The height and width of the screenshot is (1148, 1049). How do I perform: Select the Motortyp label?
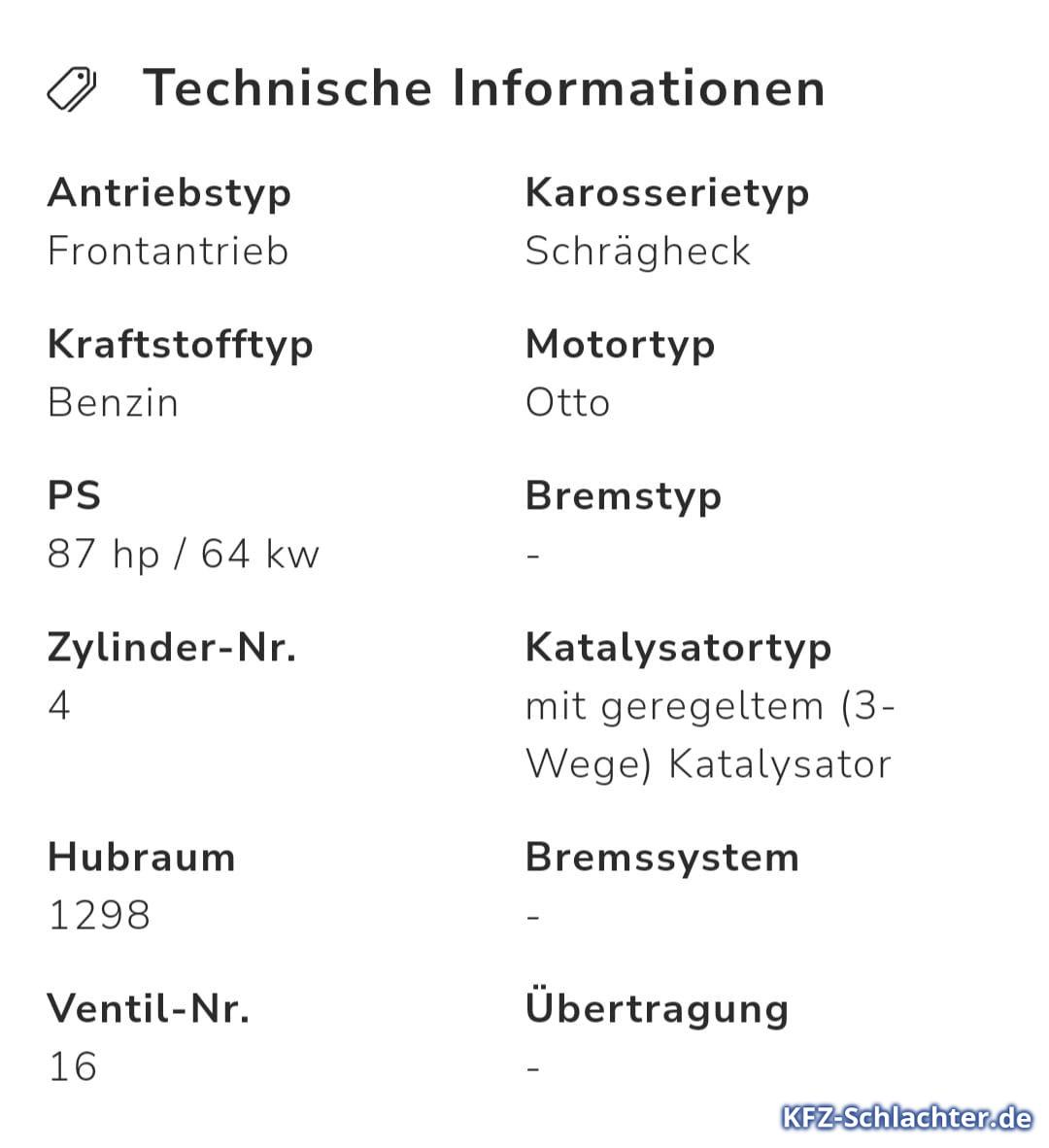coord(620,346)
